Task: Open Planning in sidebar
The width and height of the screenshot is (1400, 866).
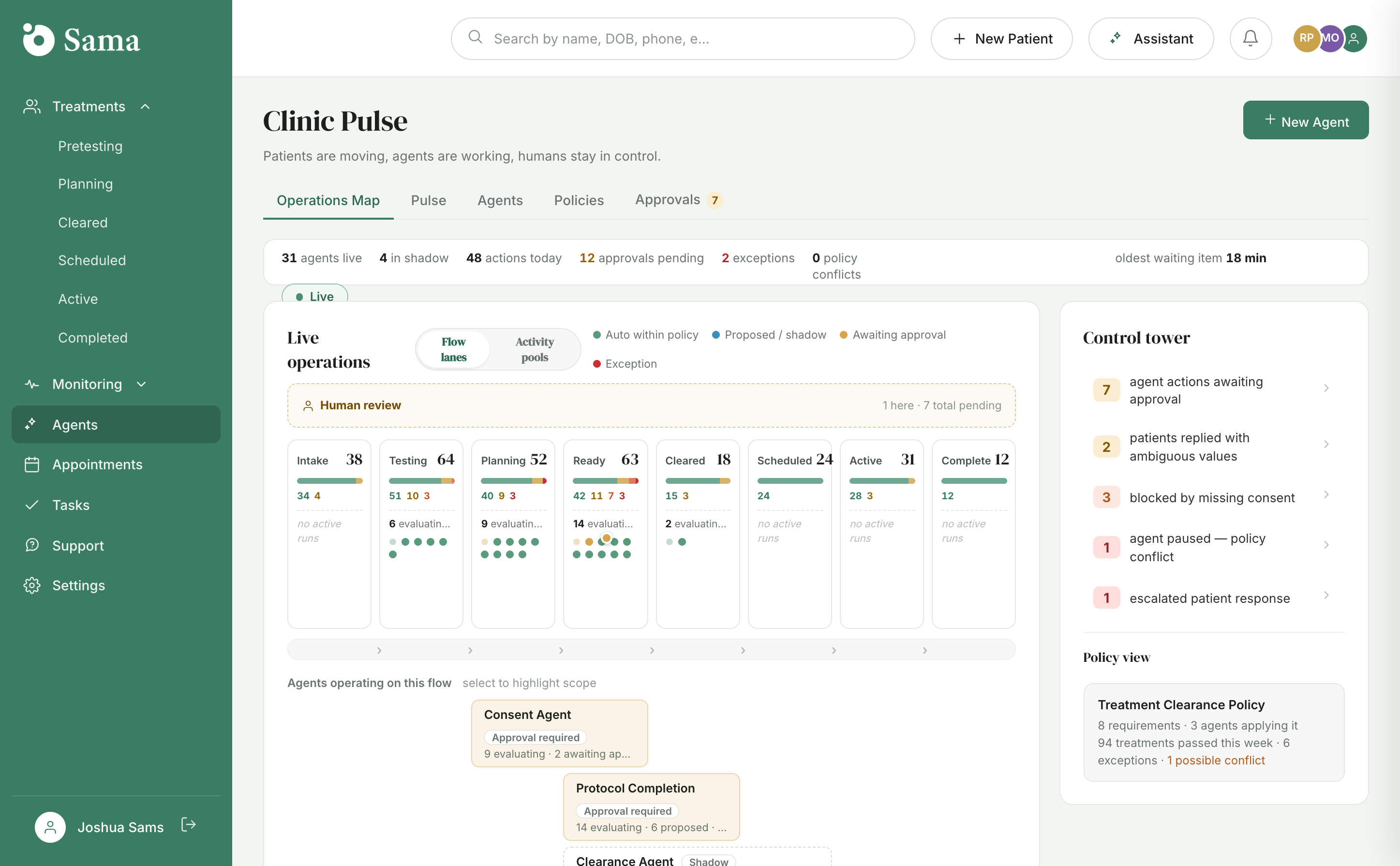Action: click(85, 184)
